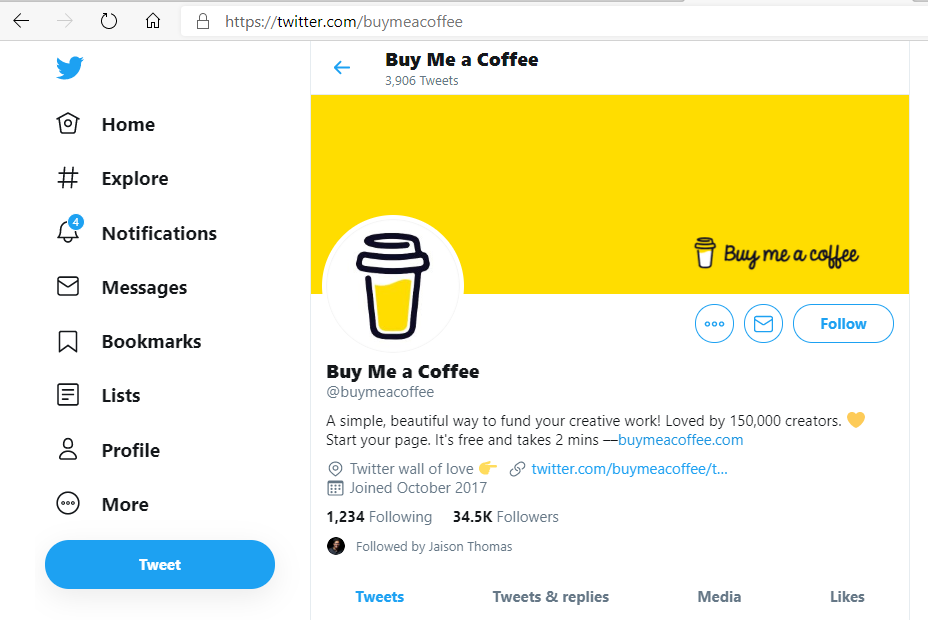
Task: Open profile options three-dots button
Action: [x=714, y=324]
